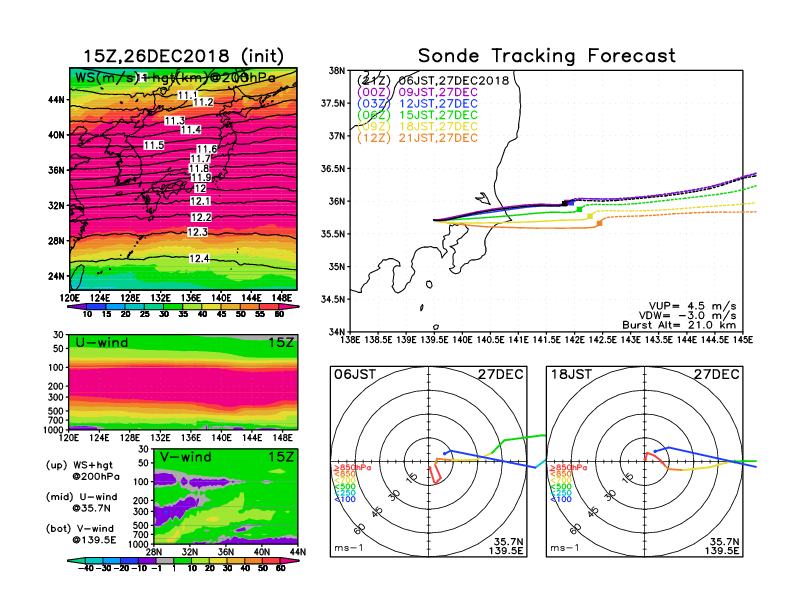Image resolution: width=792 pixels, height=612 pixels.
Task: Click the "28N" tick below V-wind plot
Action: click(x=154, y=552)
